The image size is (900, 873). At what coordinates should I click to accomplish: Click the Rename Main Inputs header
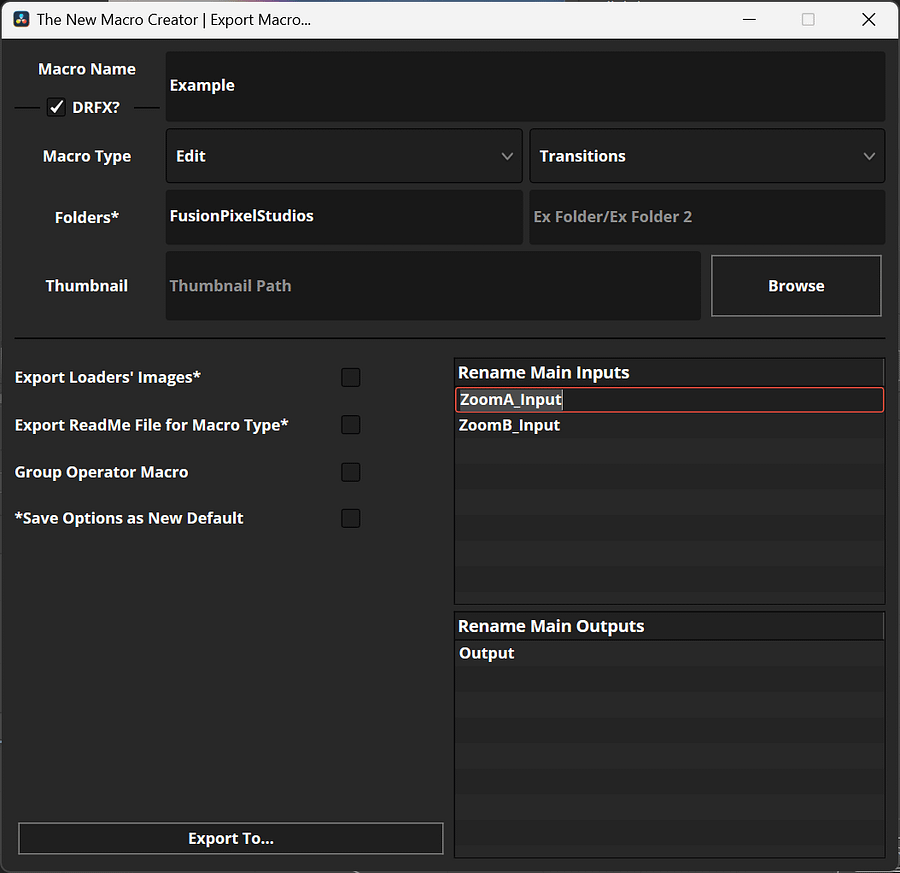point(669,373)
